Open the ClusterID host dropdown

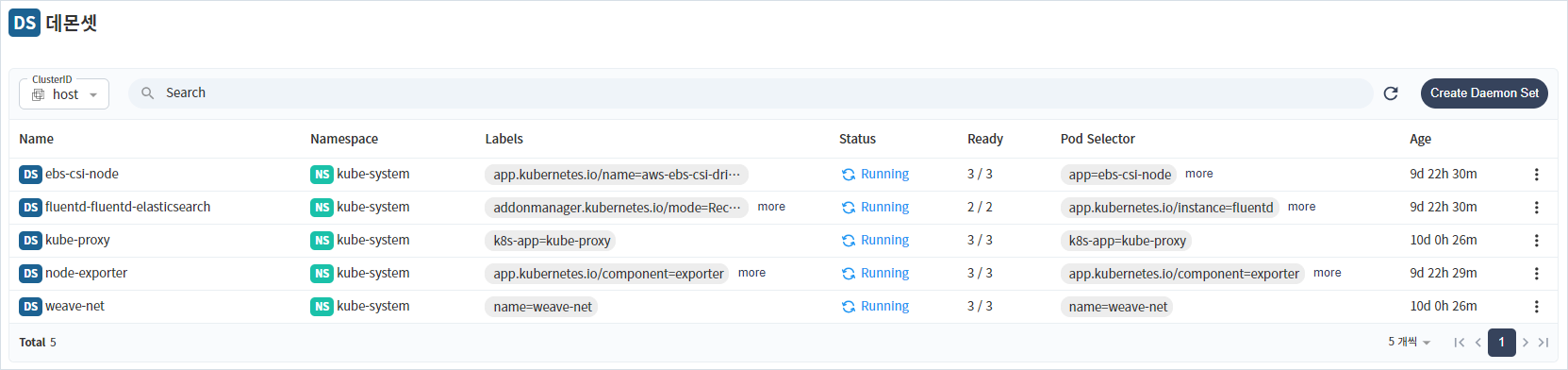tap(64, 94)
